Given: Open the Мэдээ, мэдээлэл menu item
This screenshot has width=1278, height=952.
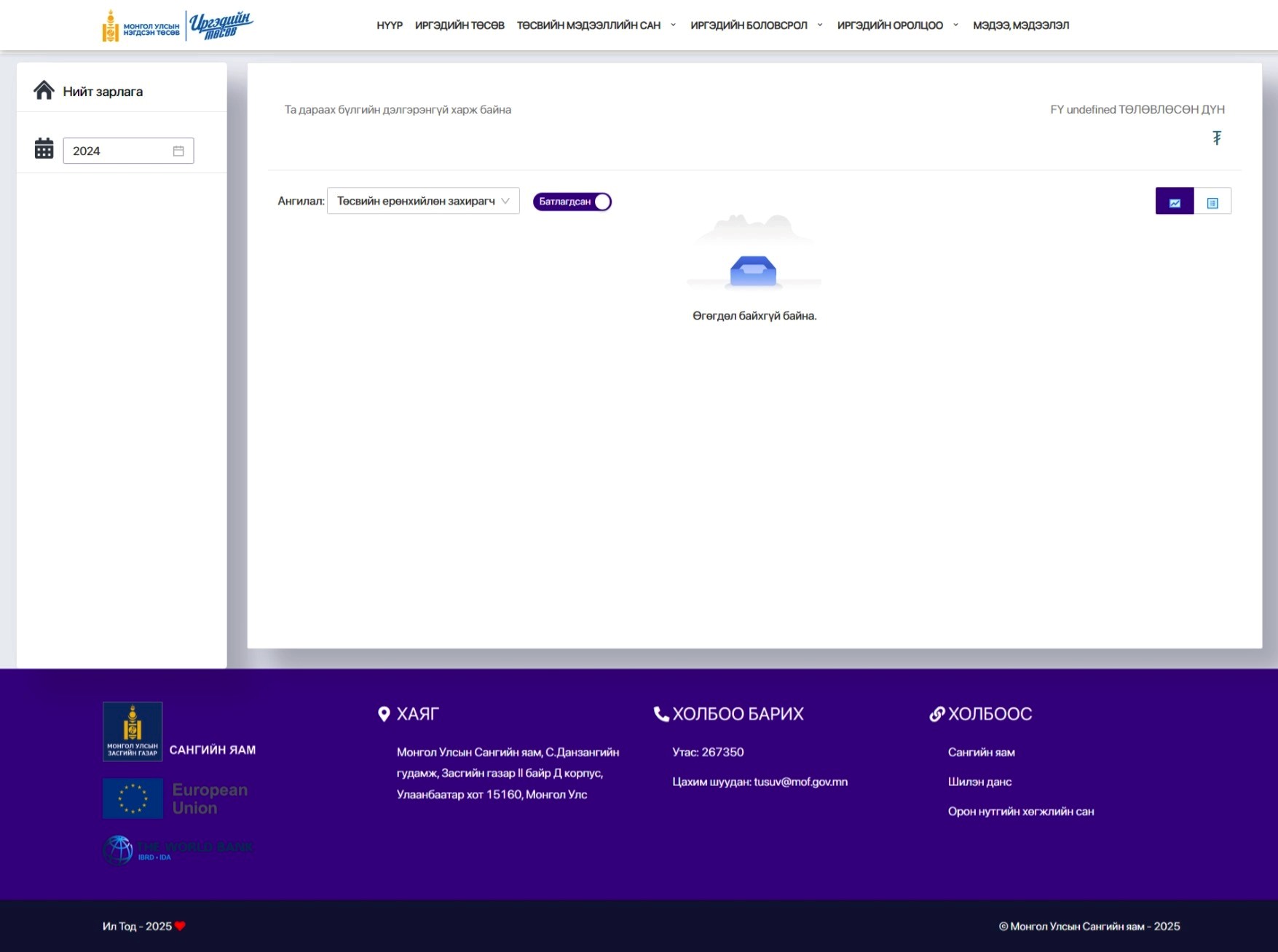Looking at the screenshot, I should click(x=1020, y=25).
